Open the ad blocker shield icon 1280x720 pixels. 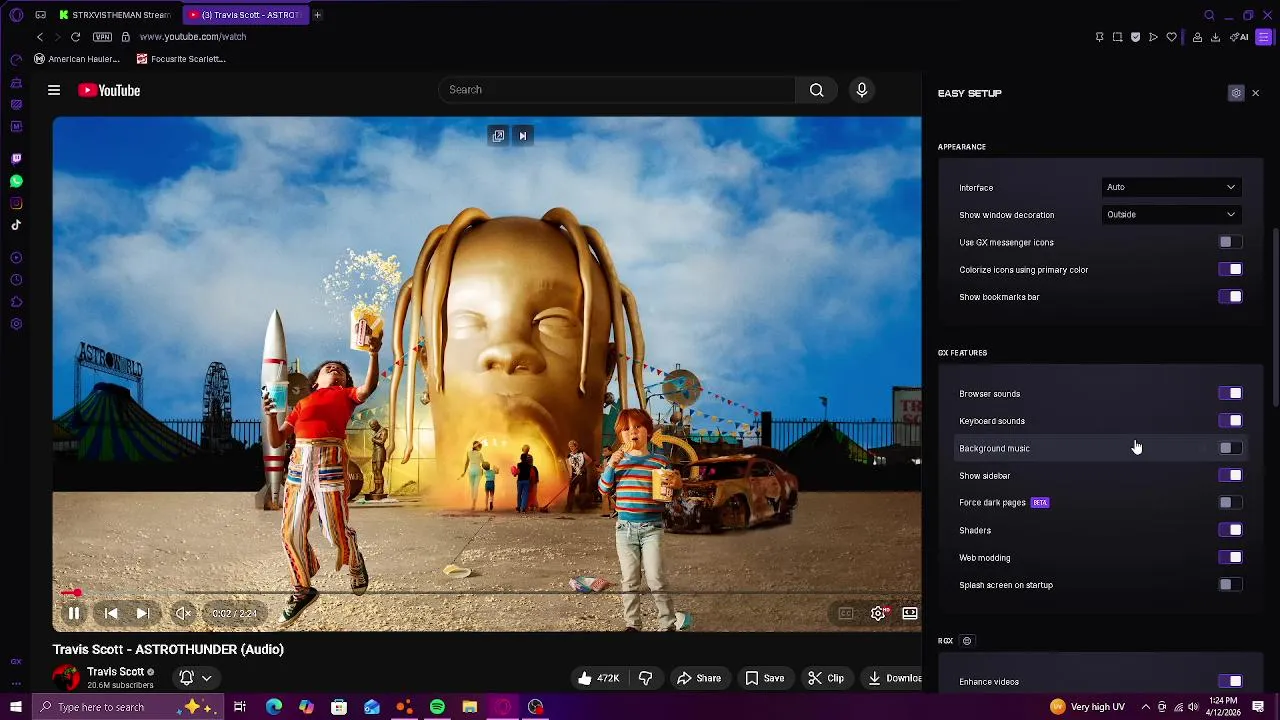coord(1135,37)
